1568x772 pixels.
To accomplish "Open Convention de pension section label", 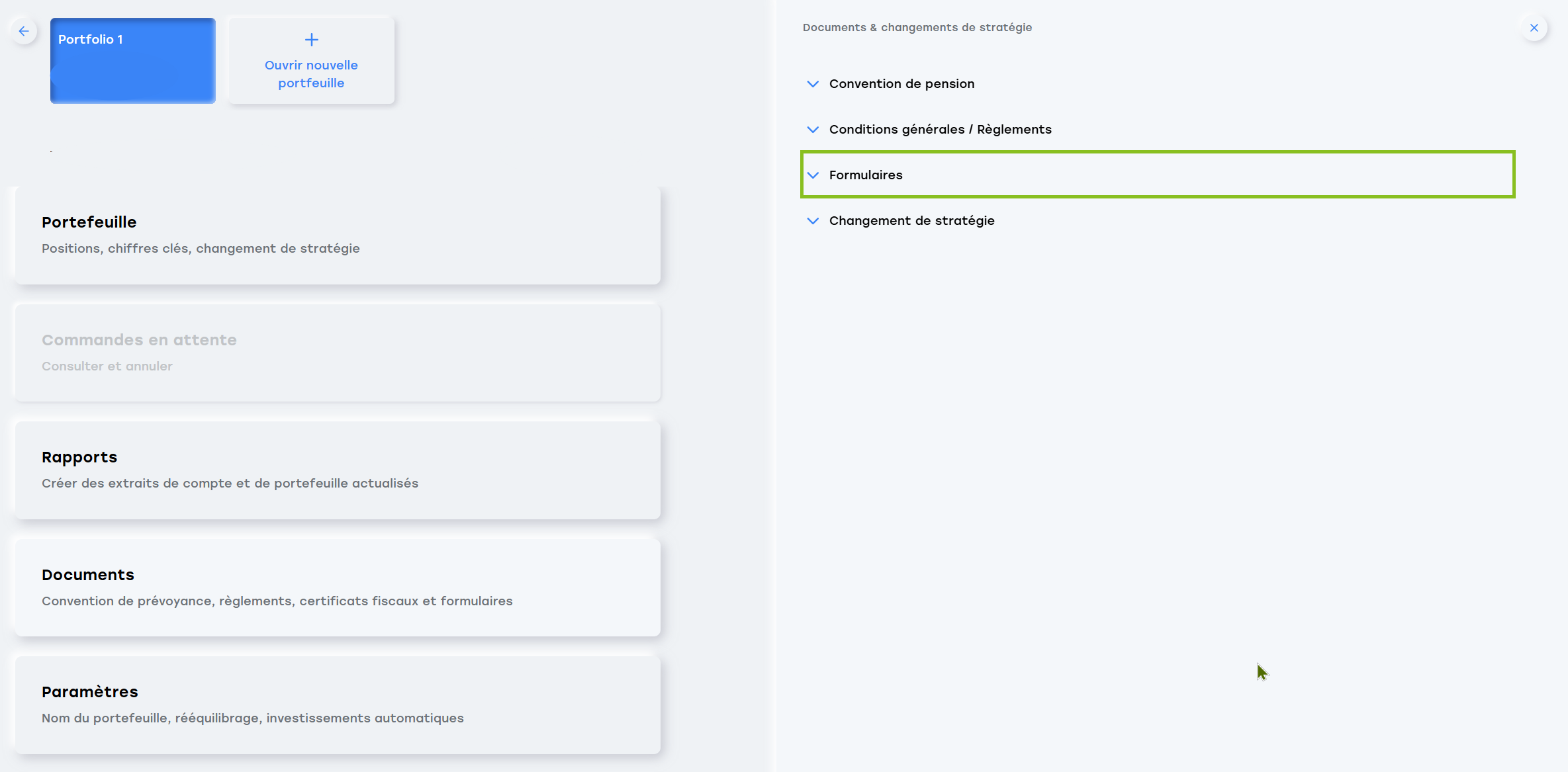I will [x=901, y=84].
